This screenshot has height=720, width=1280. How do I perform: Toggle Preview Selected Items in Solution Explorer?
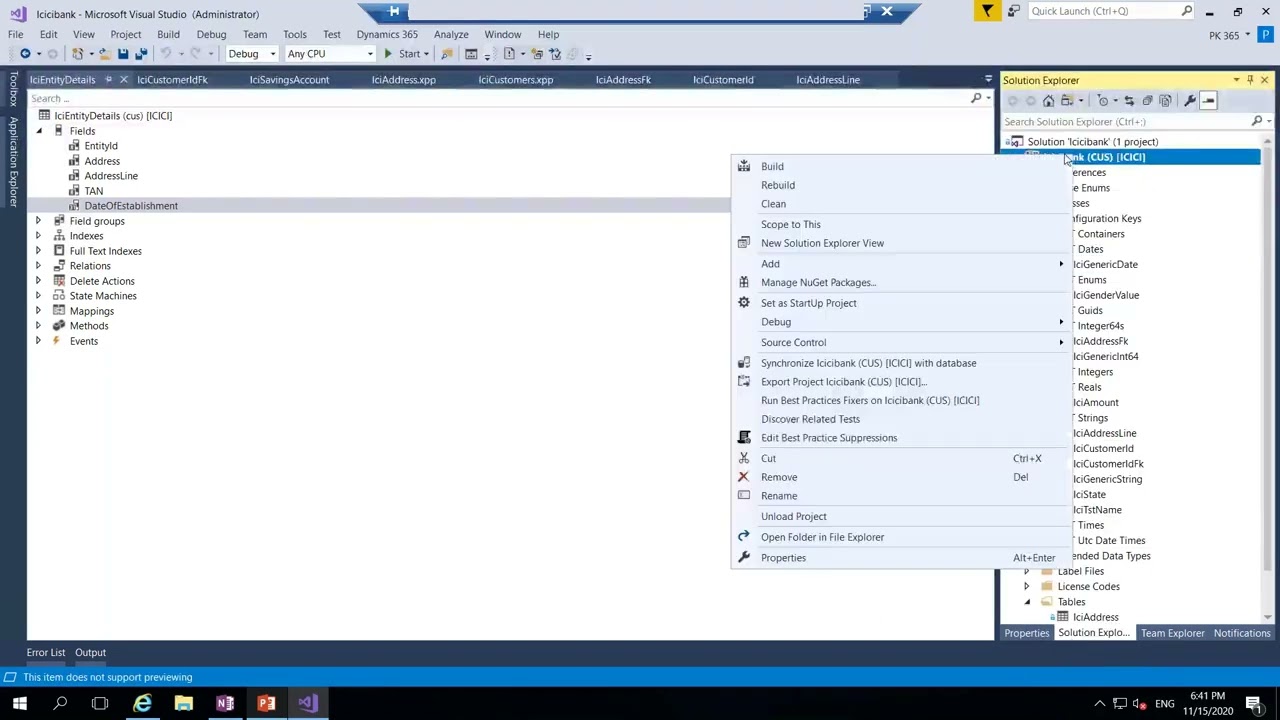[x=1208, y=101]
